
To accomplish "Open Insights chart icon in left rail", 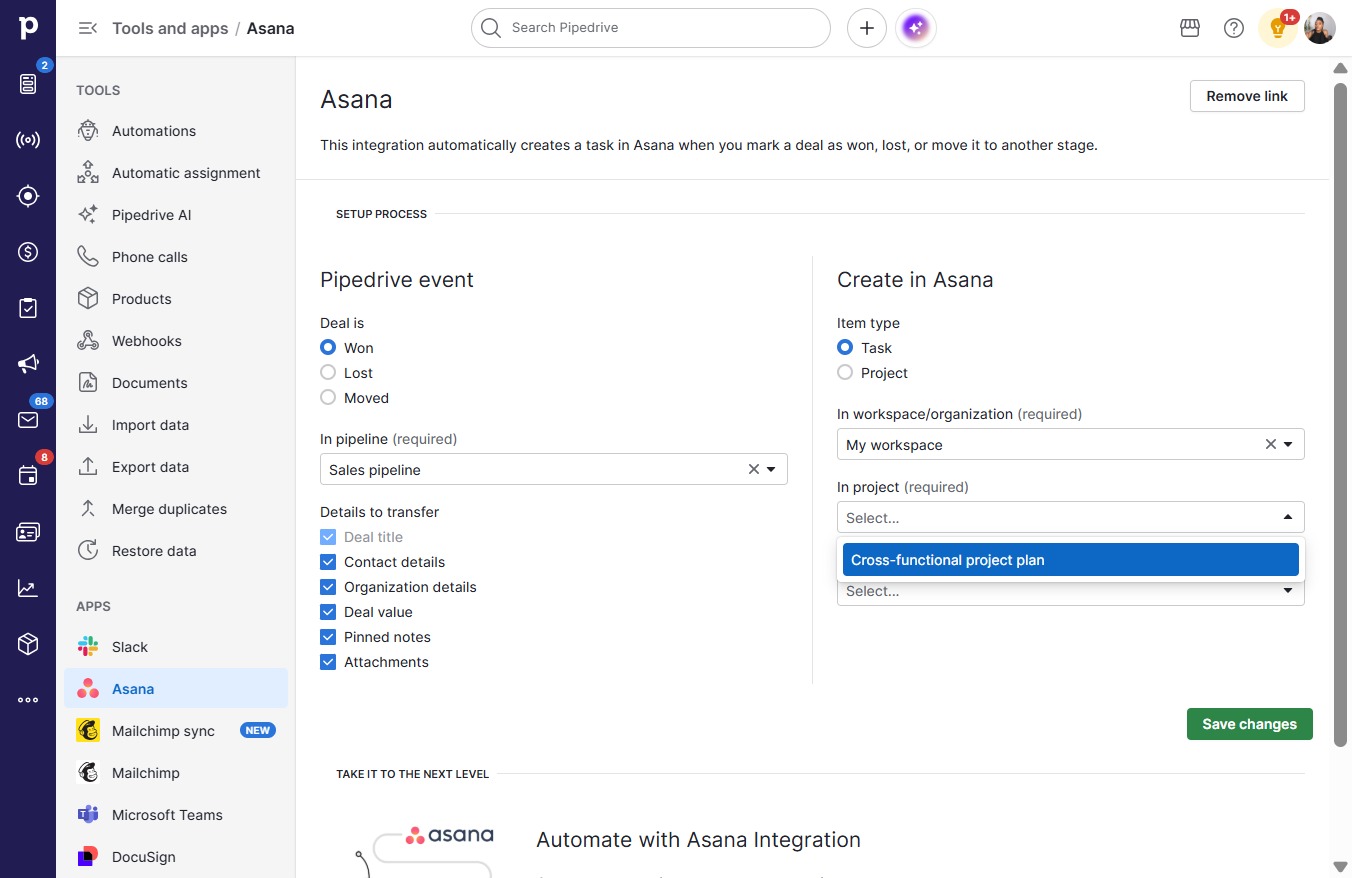I will [28, 588].
